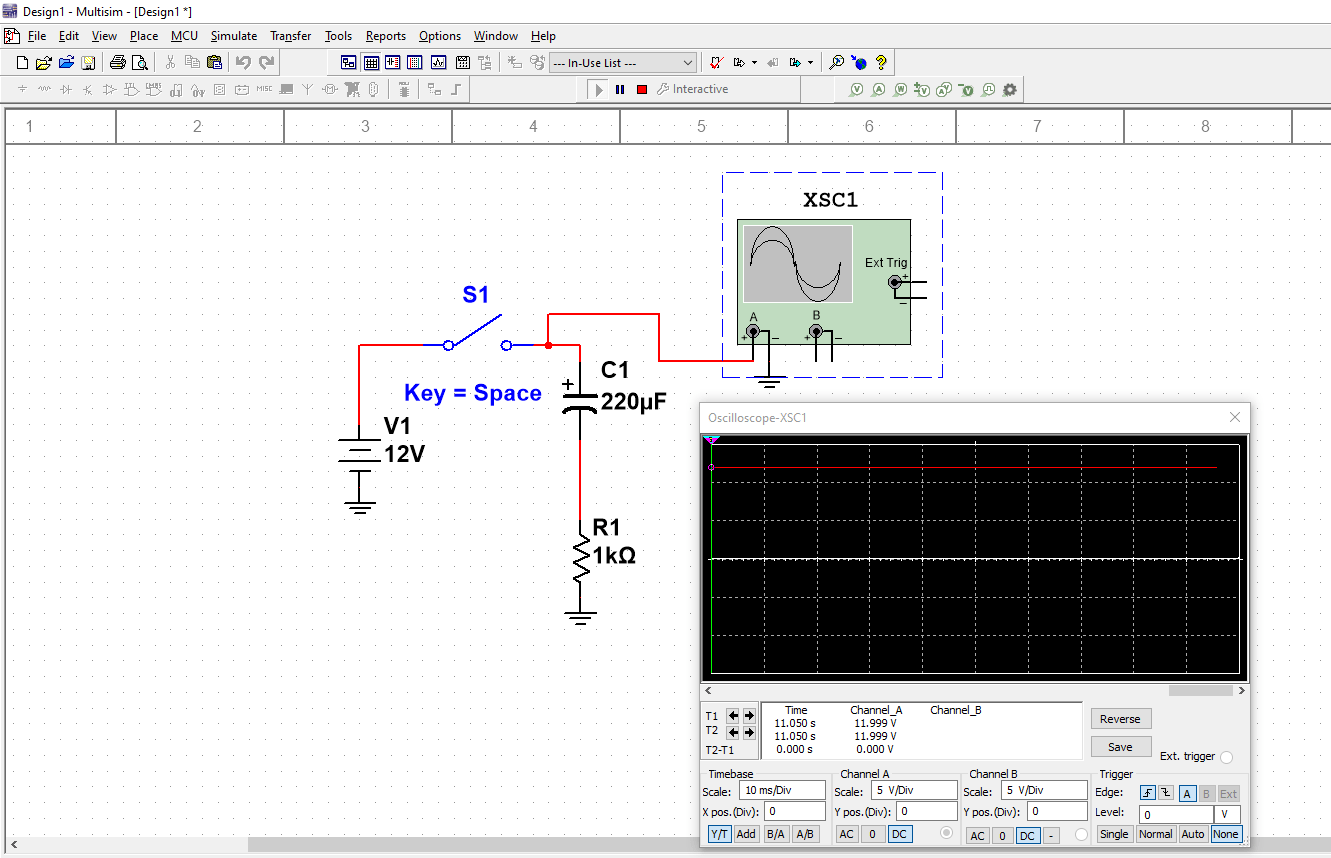The image size is (1331, 858).
Task: Switch Channel B coupling to AC
Action: (x=977, y=834)
